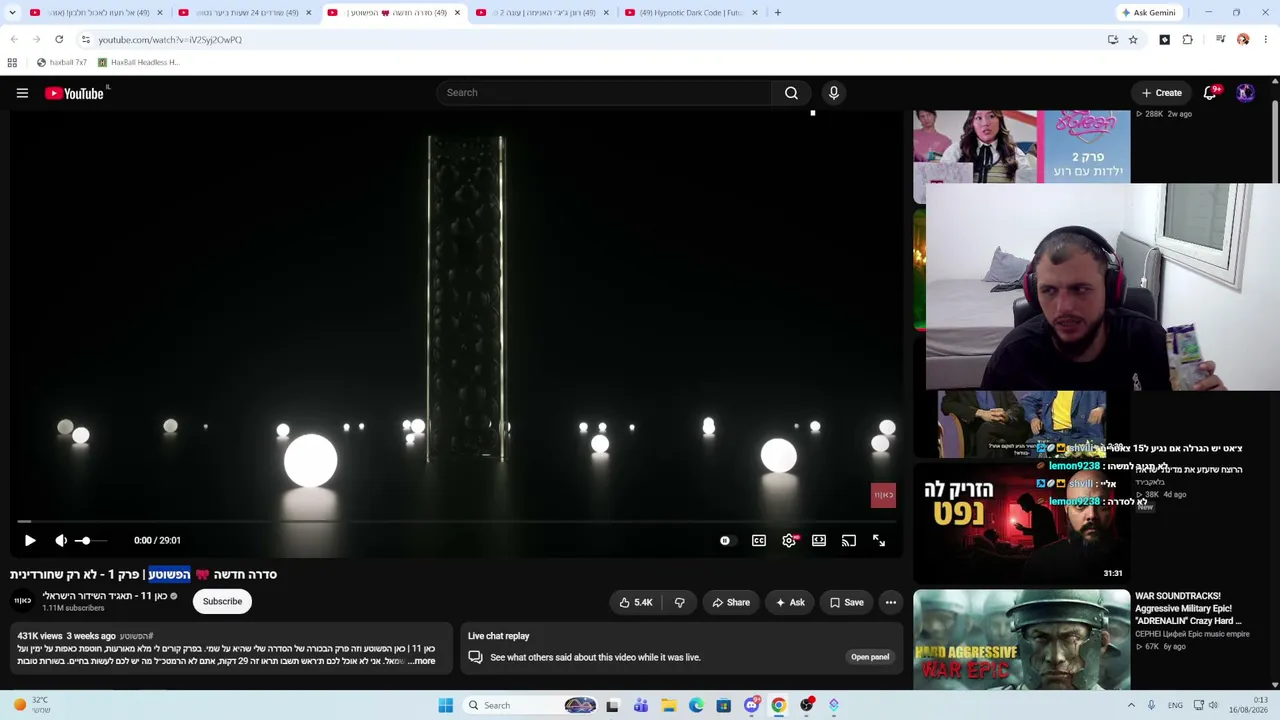This screenshot has width=1280, height=720.
Task: Open the live chat replay panel
Action: [x=870, y=657]
